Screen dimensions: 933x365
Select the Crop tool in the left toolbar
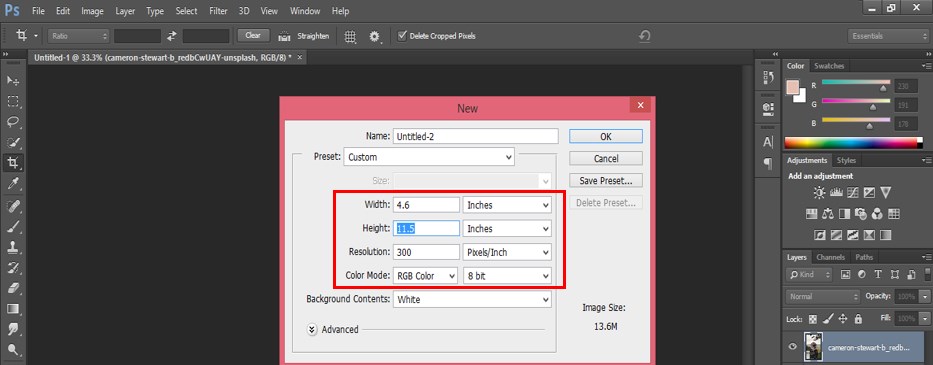[x=13, y=163]
